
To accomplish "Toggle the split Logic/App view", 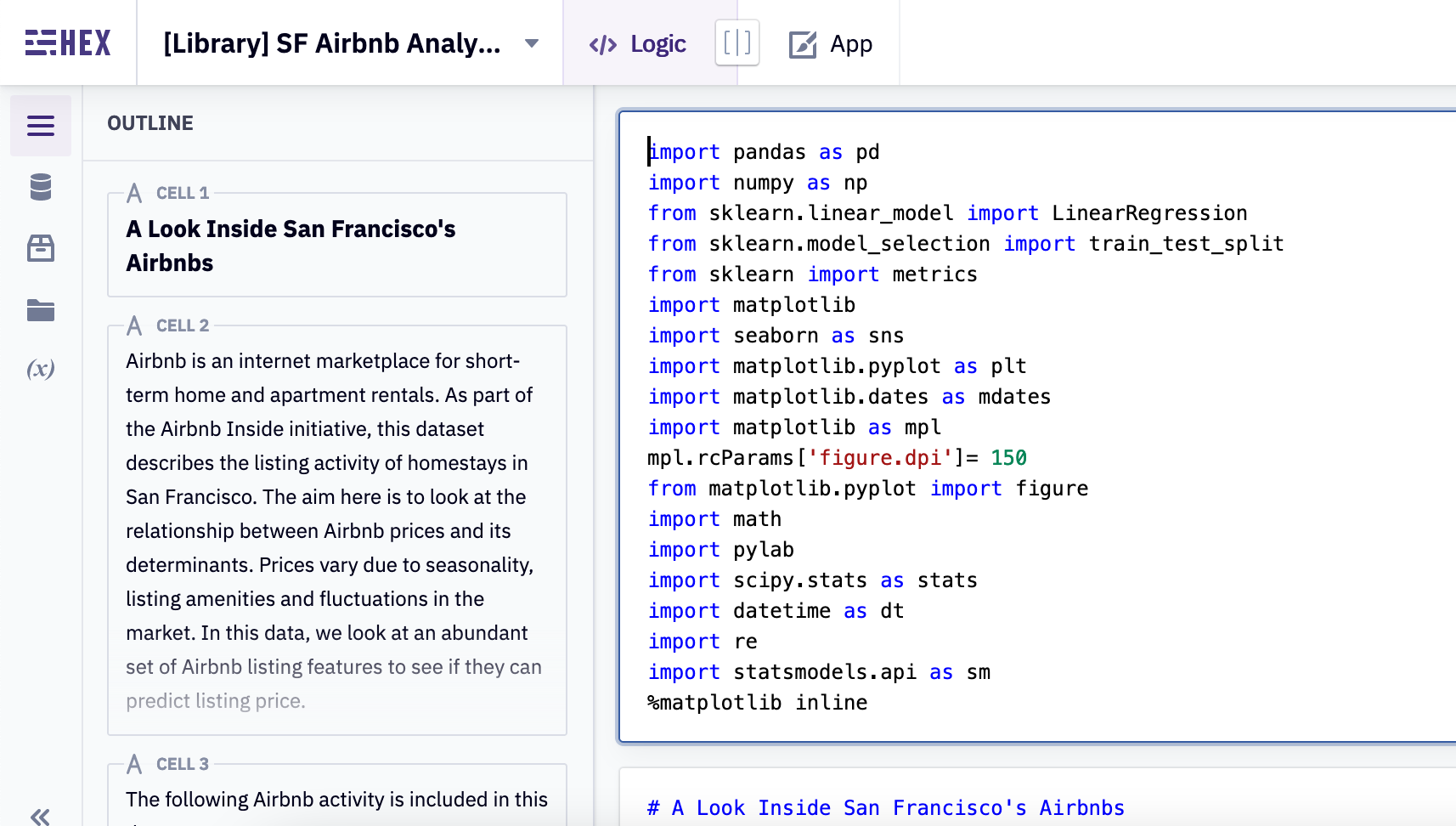I will pyautogui.click(x=736, y=43).
